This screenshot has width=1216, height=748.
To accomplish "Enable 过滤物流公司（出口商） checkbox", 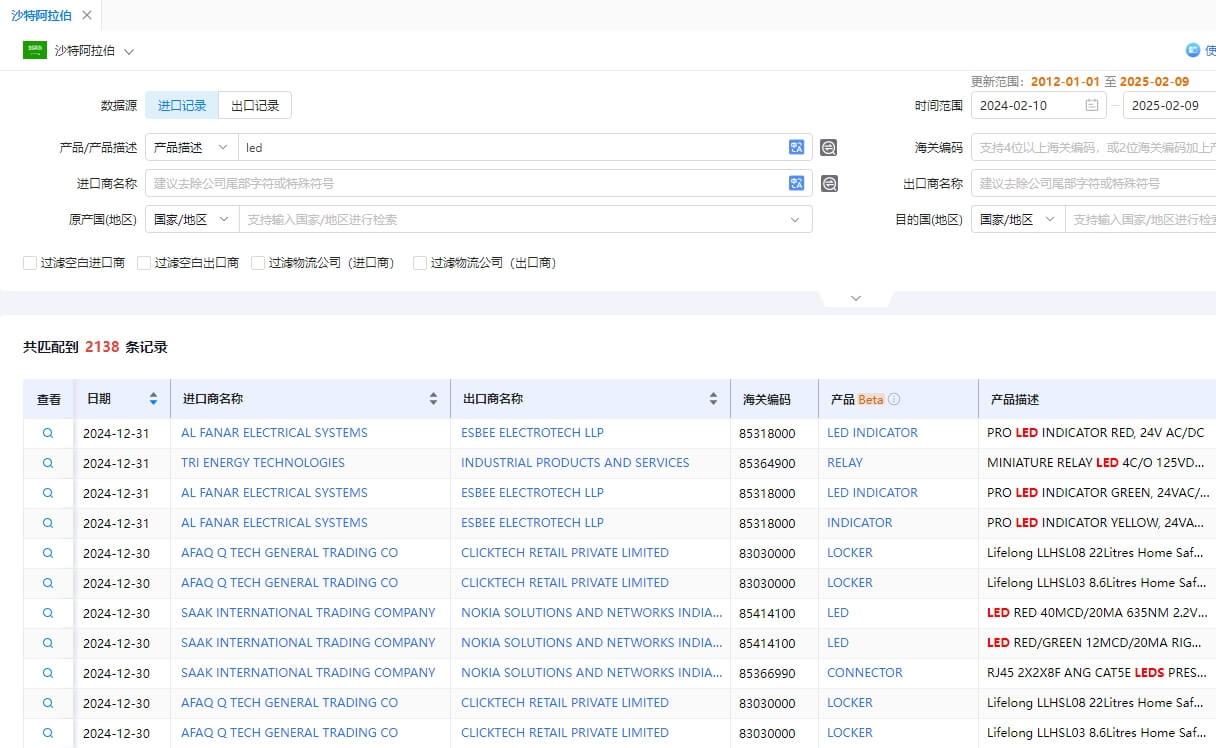I will 420,263.
